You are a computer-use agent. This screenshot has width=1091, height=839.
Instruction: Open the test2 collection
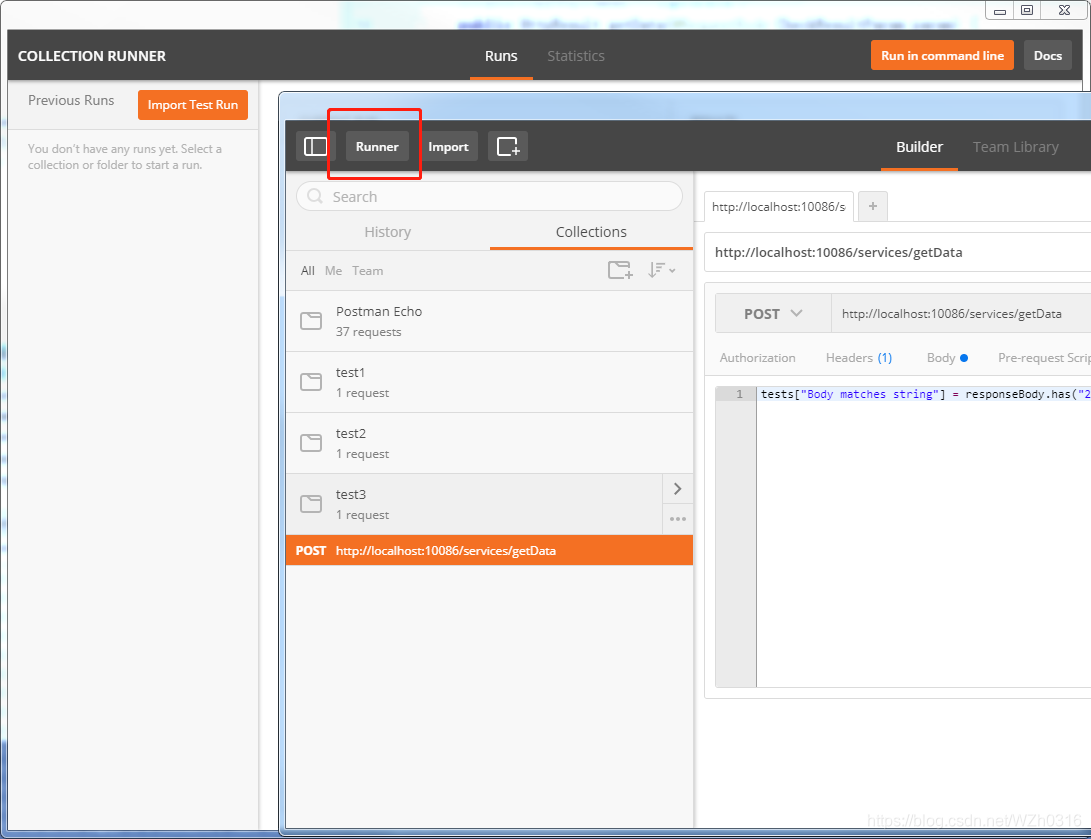coord(489,443)
